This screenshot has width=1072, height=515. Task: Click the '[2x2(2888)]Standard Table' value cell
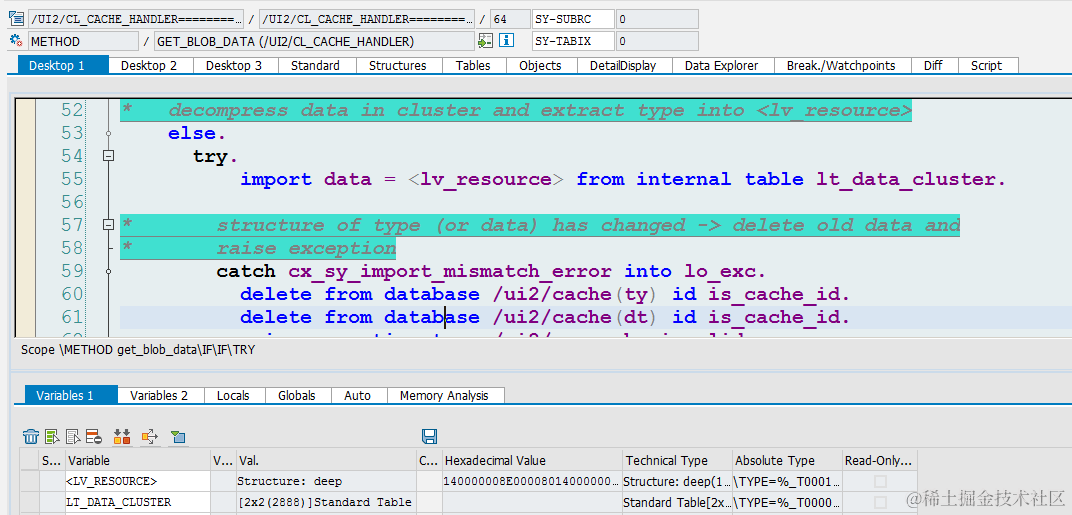click(x=326, y=503)
